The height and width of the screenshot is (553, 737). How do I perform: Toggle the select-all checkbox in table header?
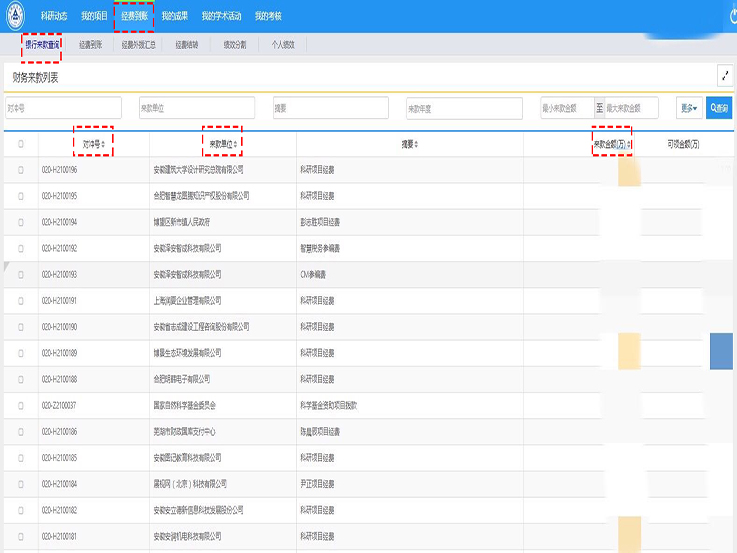[21, 144]
